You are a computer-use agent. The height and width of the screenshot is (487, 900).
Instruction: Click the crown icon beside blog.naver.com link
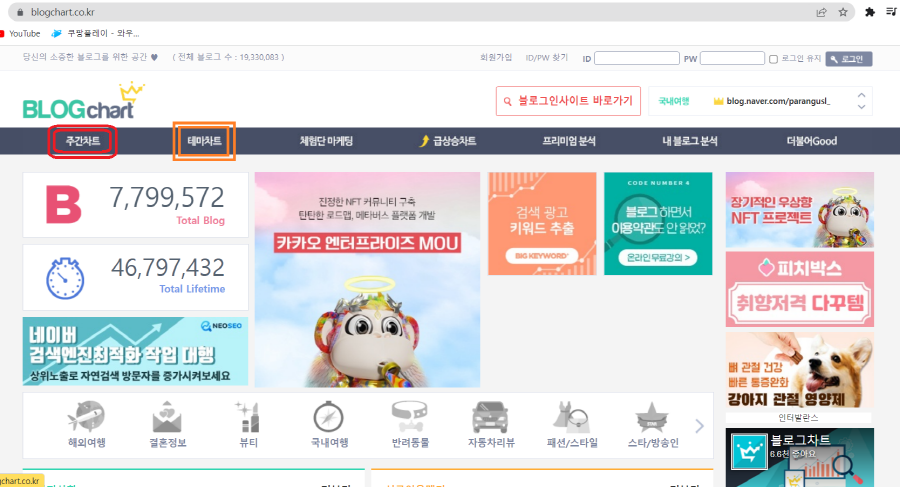click(x=718, y=101)
